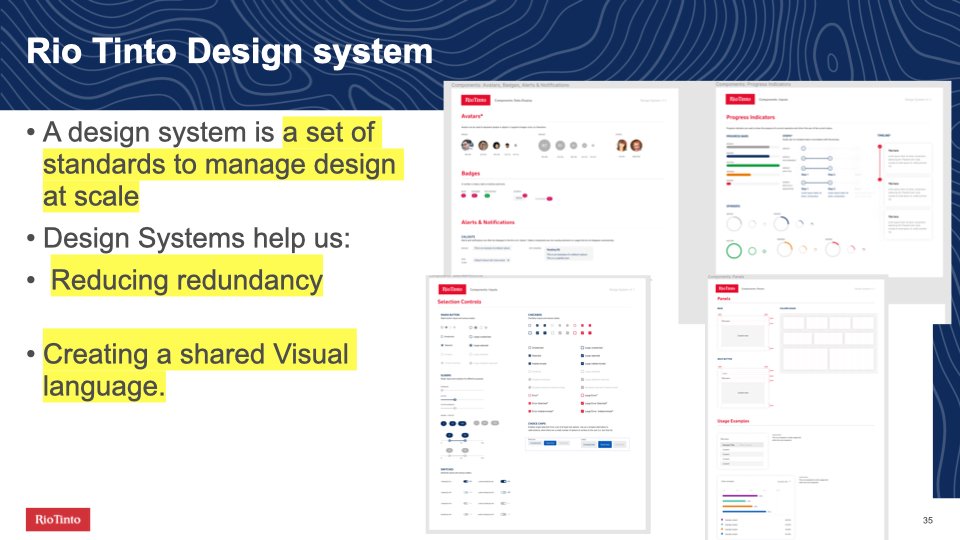Viewport: 960px width, 540px height.
Task: Click the "Usage Examples" heading
Action: [733, 421]
